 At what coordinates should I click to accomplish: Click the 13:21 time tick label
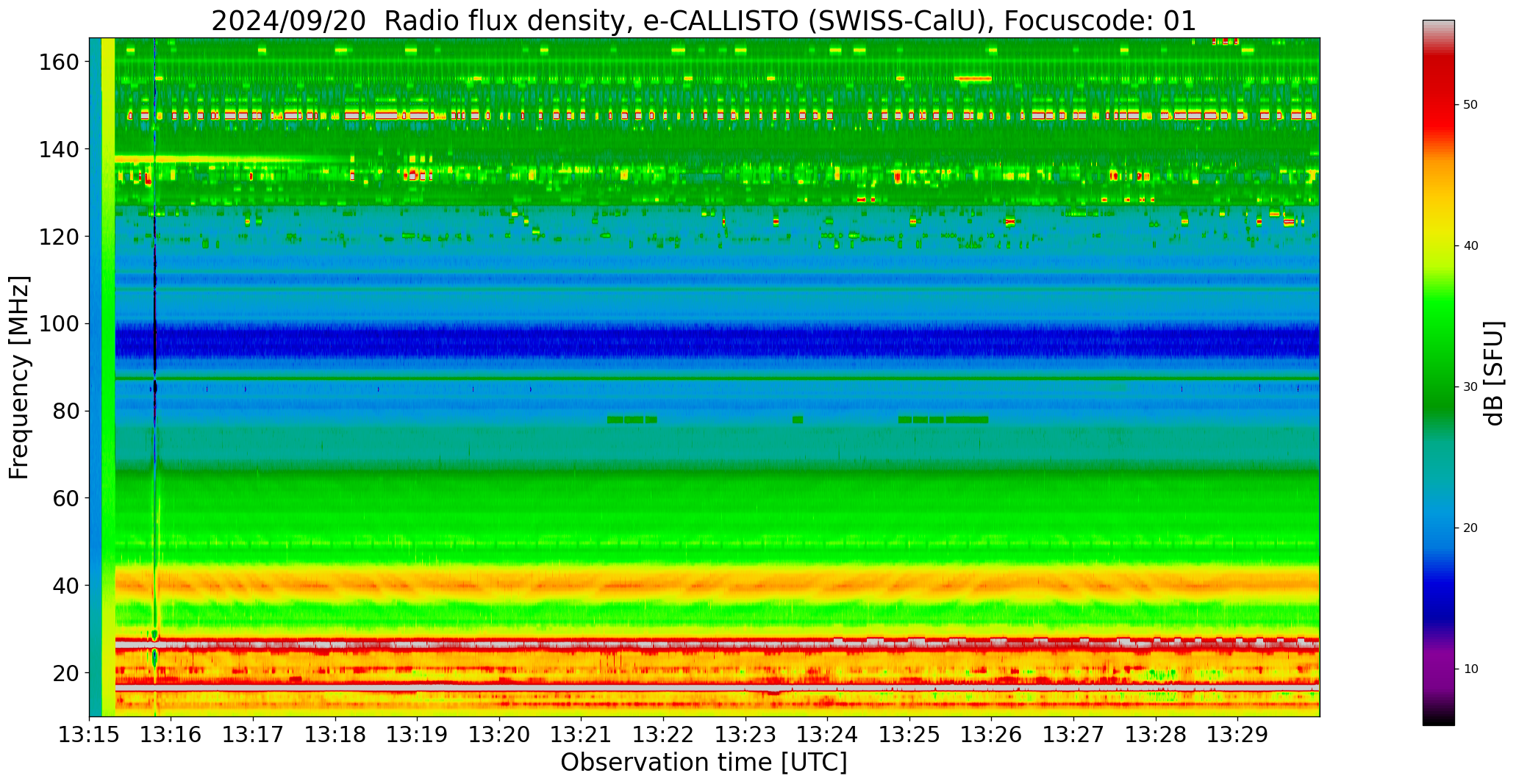582,734
